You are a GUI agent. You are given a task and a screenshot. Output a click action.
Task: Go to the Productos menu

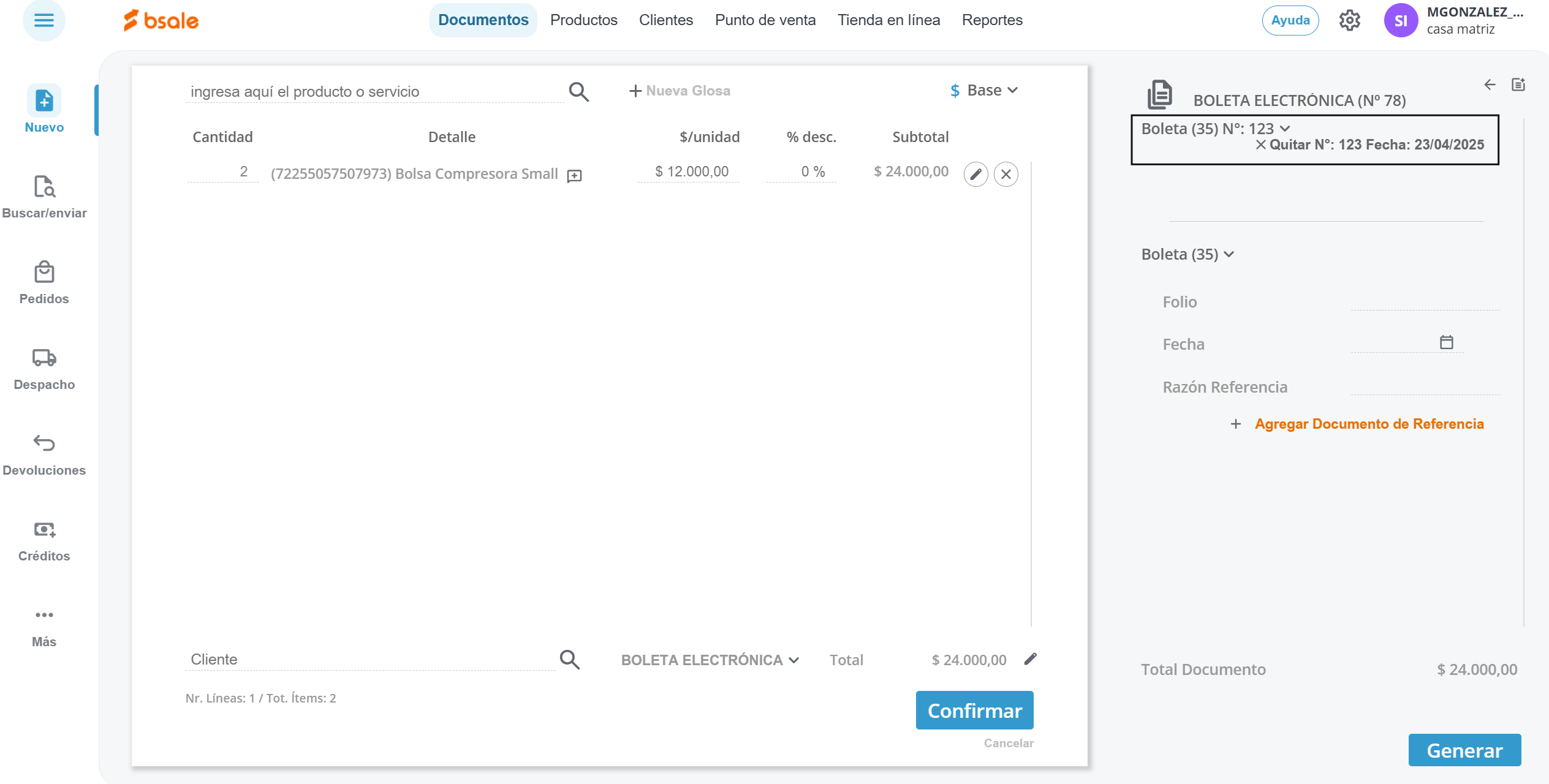tap(583, 20)
